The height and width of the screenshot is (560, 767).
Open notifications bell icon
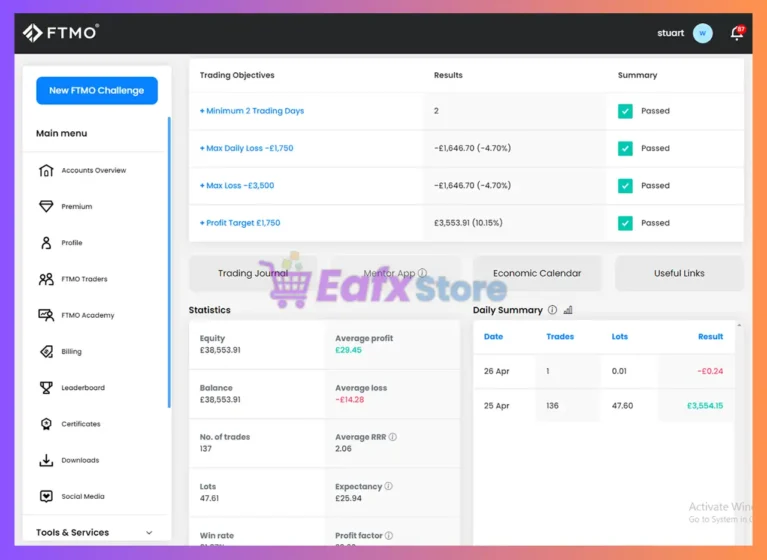[737, 33]
